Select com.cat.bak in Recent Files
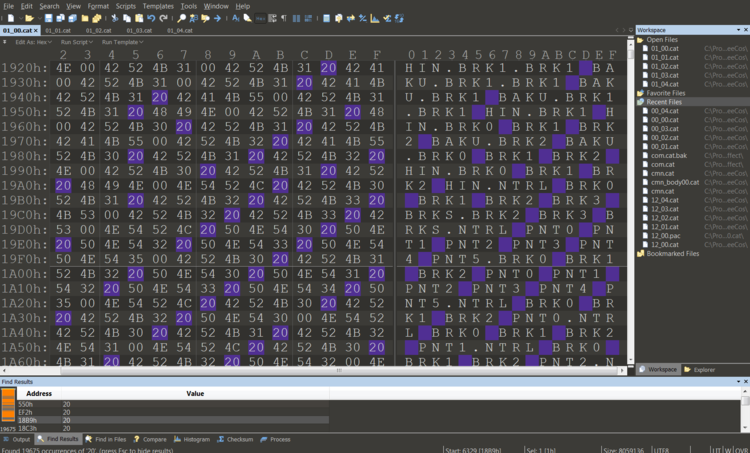 pos(669,155)
